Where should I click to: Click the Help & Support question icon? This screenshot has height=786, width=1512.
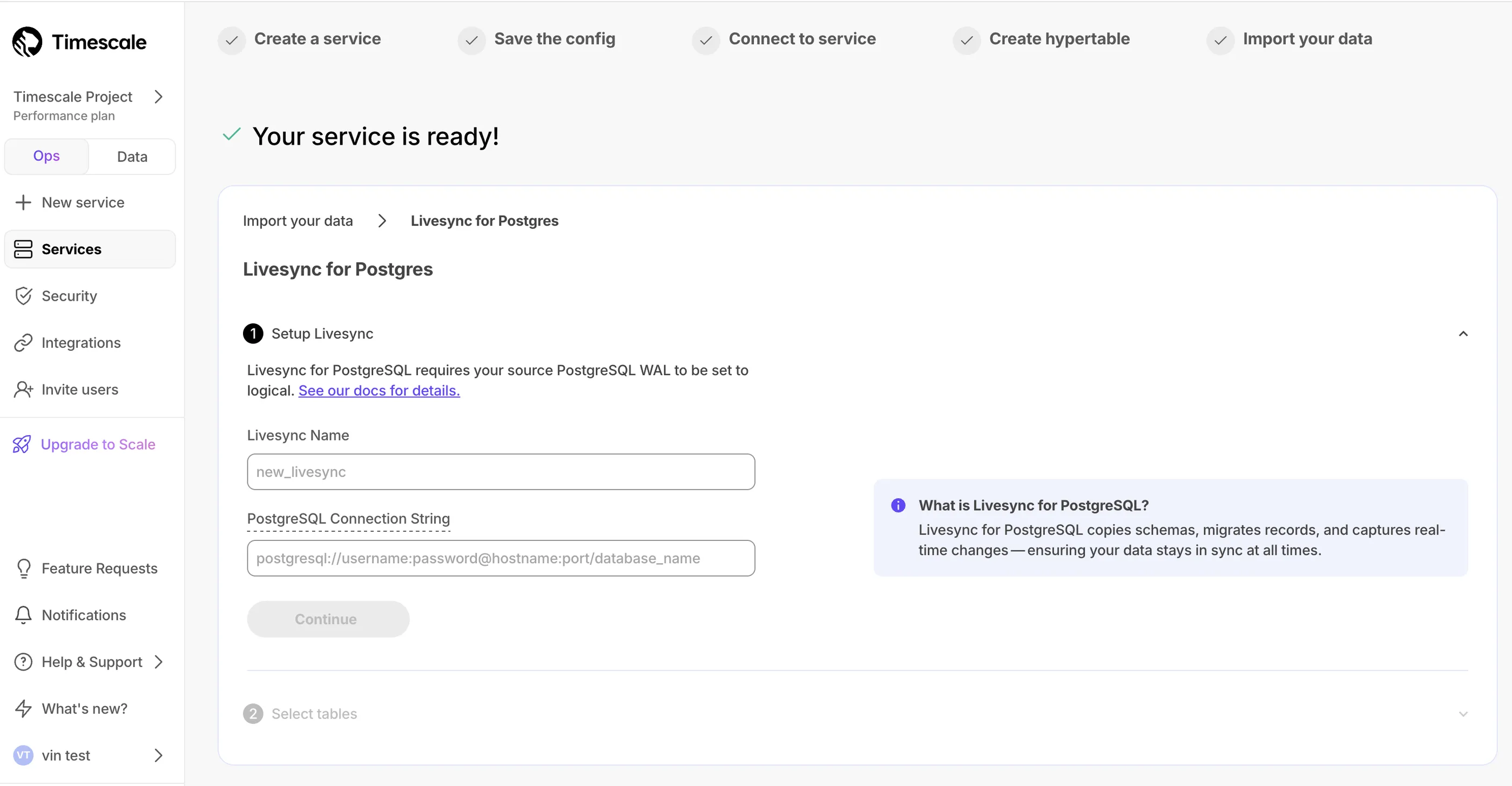(x=23, y=662)
